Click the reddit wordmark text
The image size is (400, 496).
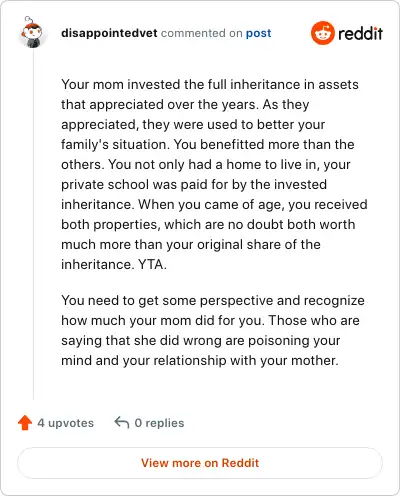tap(360, 33)
